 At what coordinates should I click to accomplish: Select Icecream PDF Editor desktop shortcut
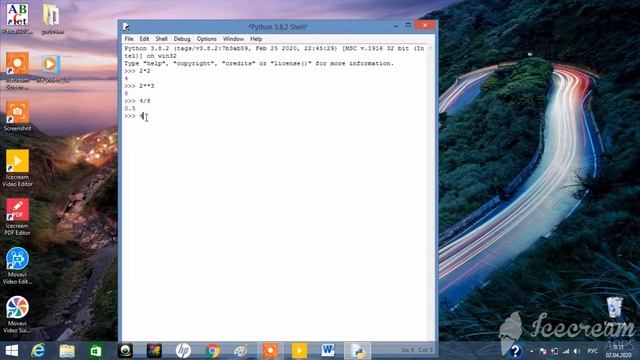17,217
